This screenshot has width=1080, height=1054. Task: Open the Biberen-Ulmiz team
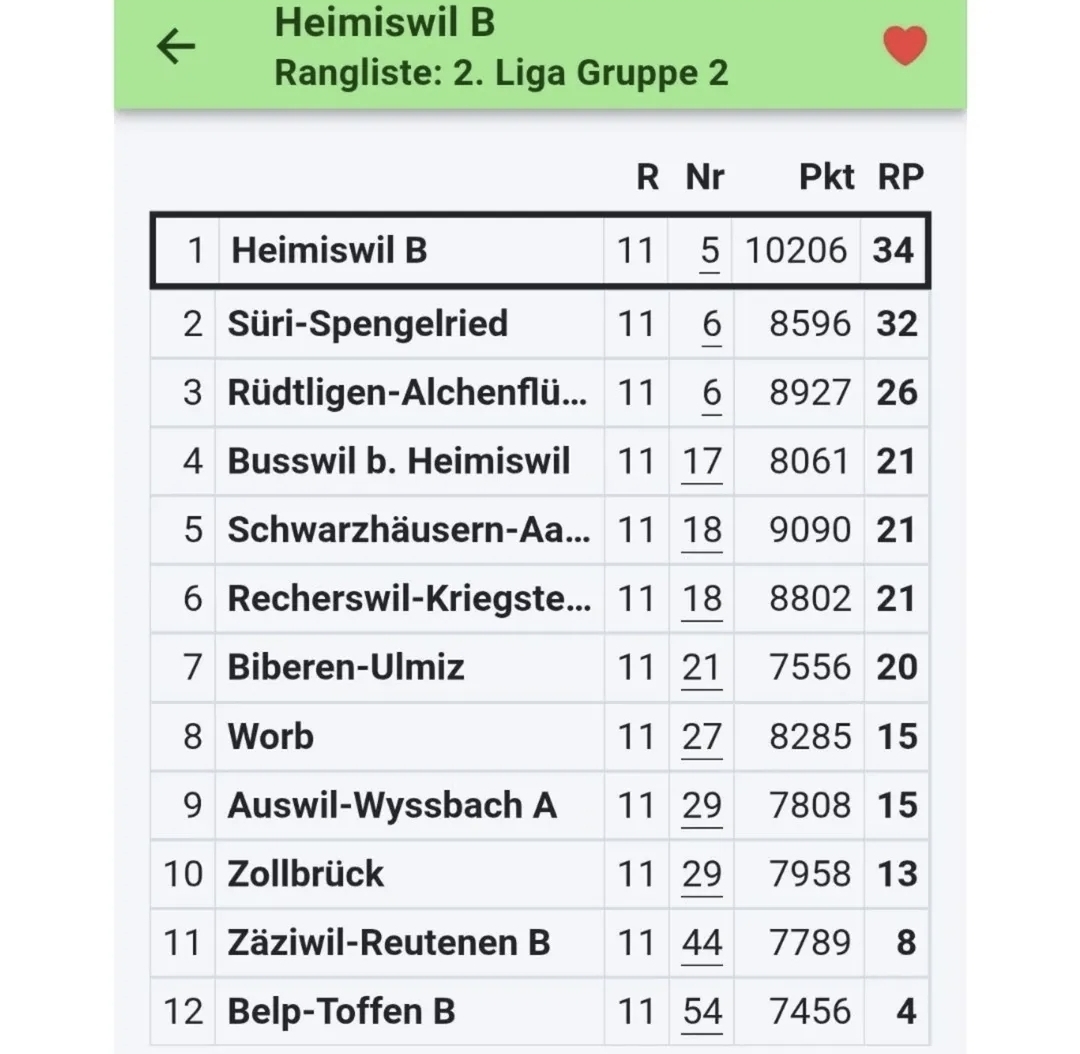[x=346, y=667]
